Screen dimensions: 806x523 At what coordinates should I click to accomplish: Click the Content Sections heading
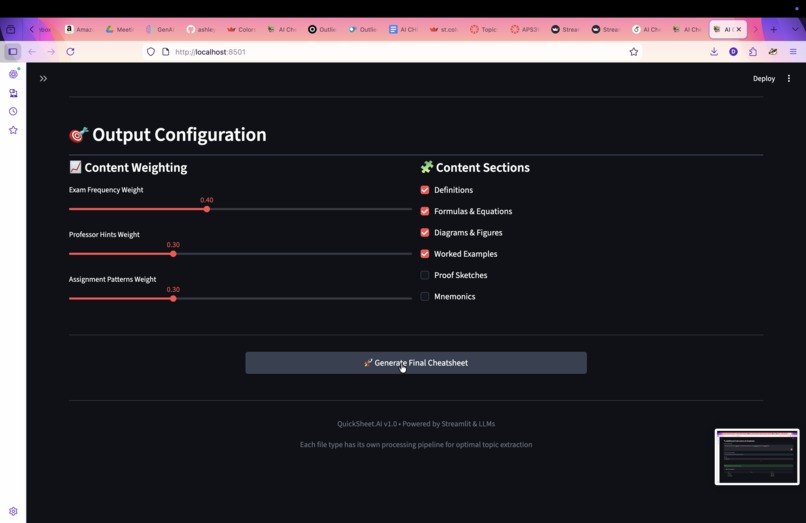(x=475, y=167)
